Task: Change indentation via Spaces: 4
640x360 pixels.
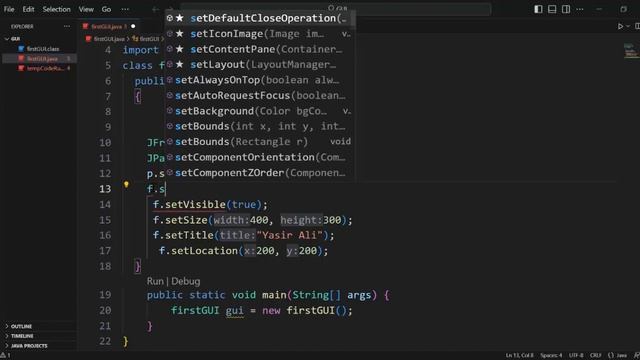Action: (x=551, y=356)
